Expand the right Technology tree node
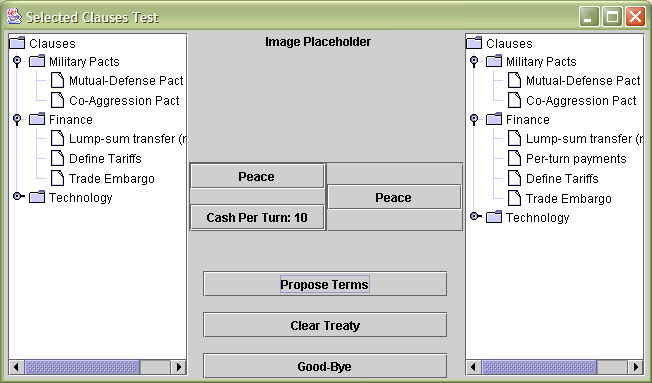Image resolution: width=652 pixels, height=383 pixels. (475, 216)
